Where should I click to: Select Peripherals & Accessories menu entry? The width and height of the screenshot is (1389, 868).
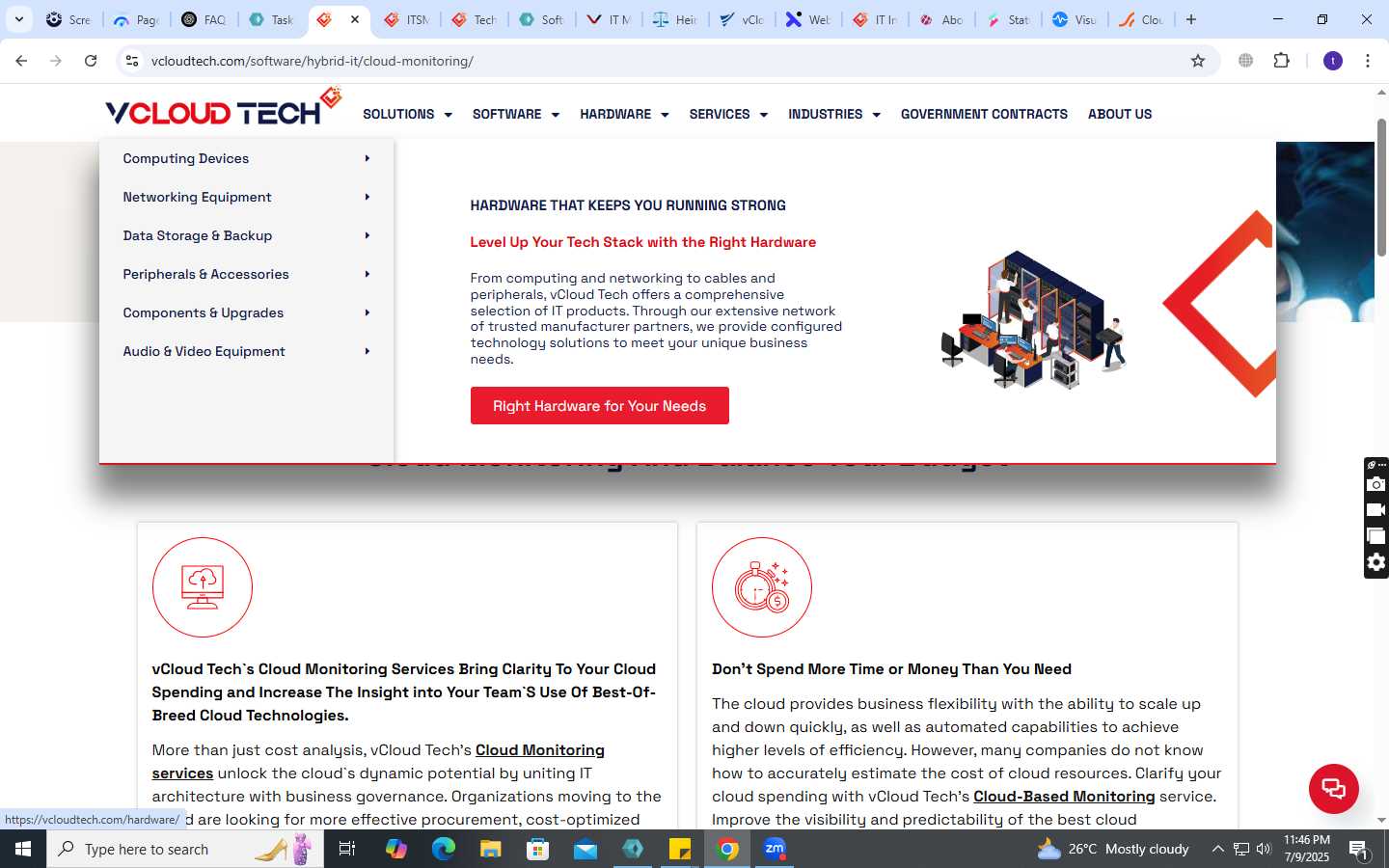coord(246,274)
